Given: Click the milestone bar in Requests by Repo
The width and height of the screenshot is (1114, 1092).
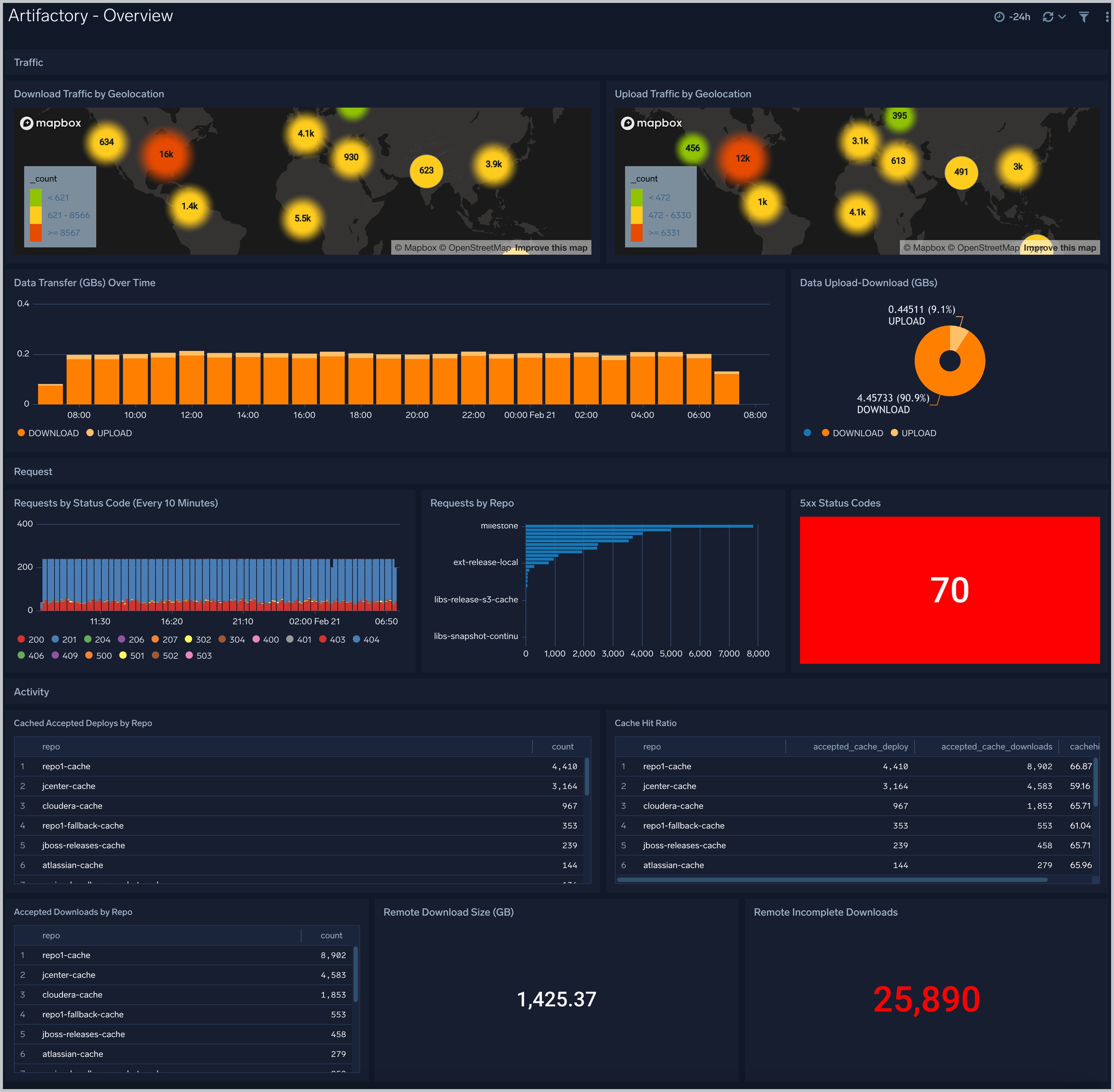Looking at the screenshot, I should click(x=639, y=526).
